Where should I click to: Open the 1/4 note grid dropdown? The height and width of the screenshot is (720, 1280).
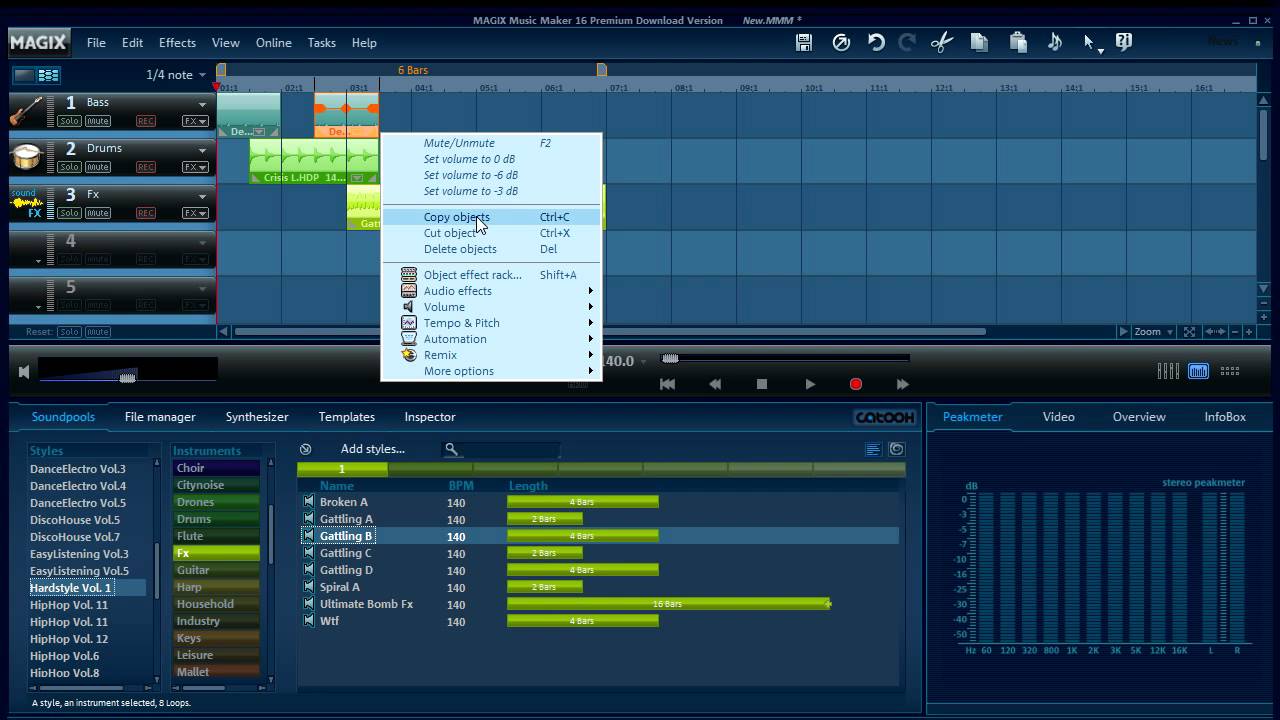click(x=175, y=75)
